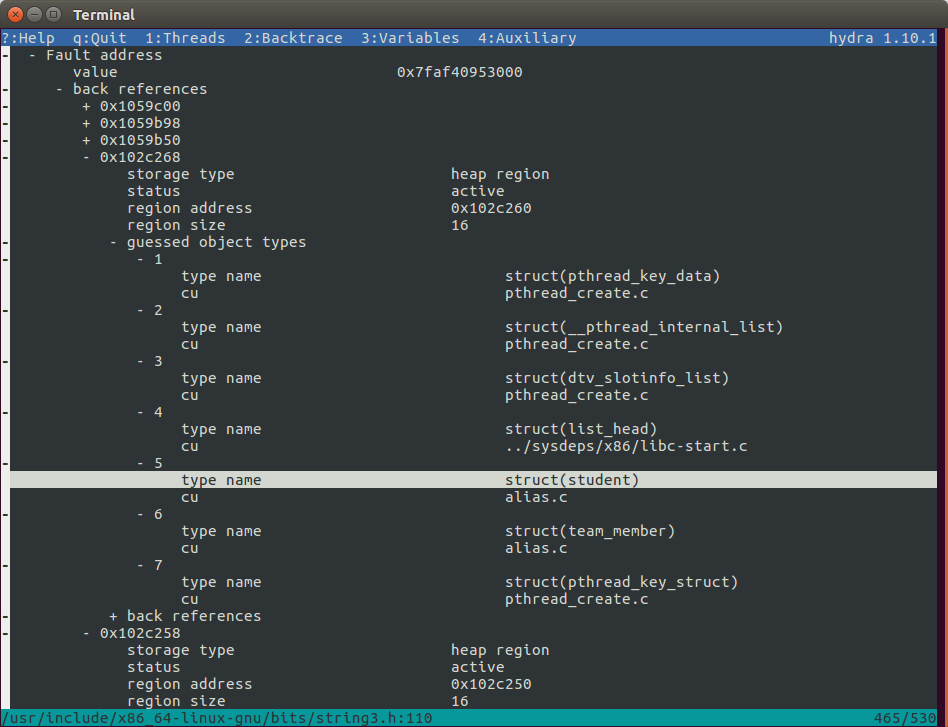Select the highlighted struct(student) row

tap(571, 480)
